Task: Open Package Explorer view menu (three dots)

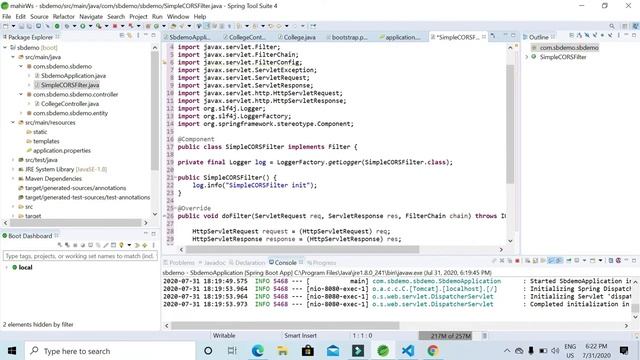Action: click(138, 36)
